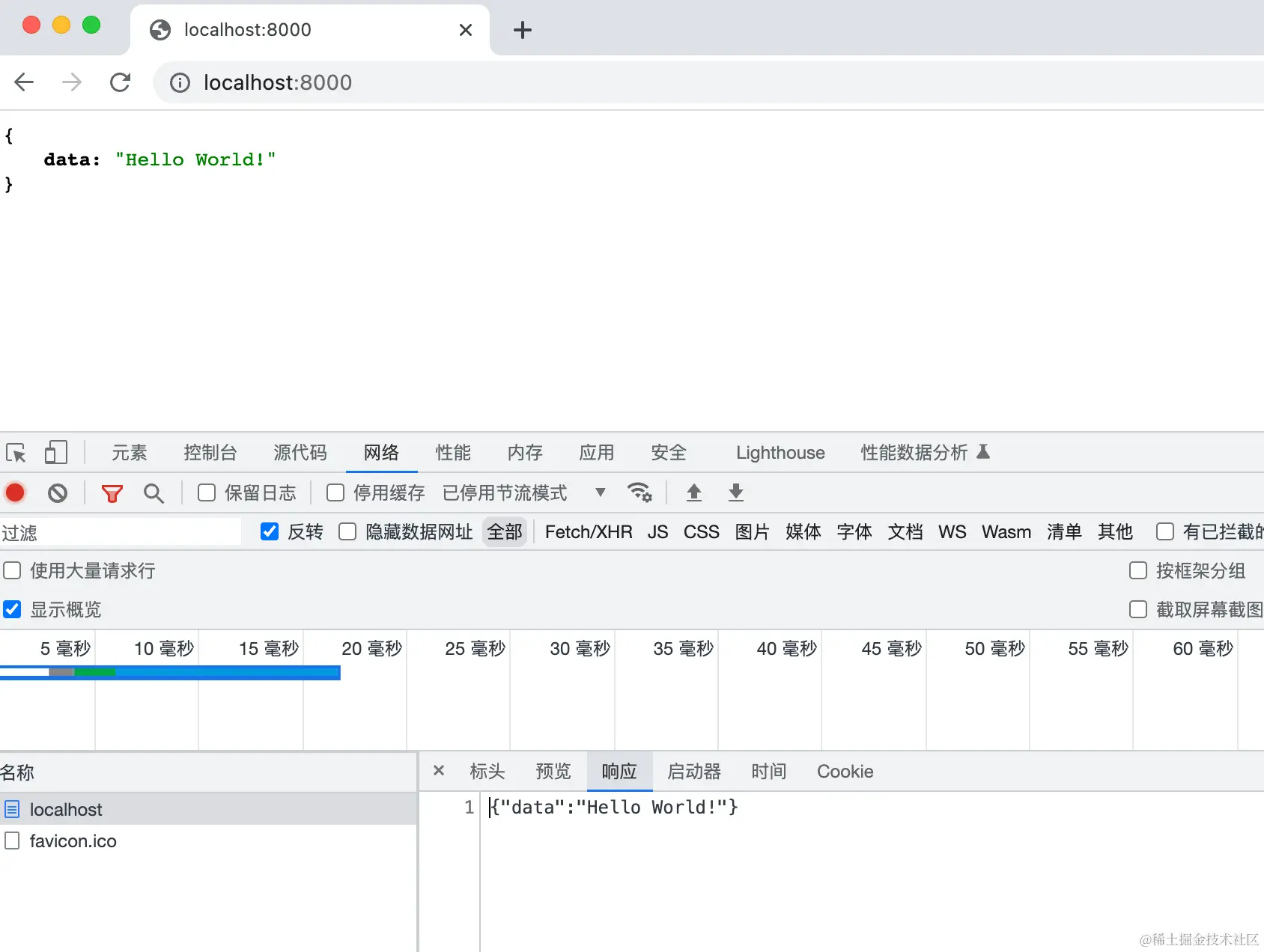The width and height of the screenshot is (1264, 952).
Task: Filter requests by CSS type
Action: (x=702, y=532)
